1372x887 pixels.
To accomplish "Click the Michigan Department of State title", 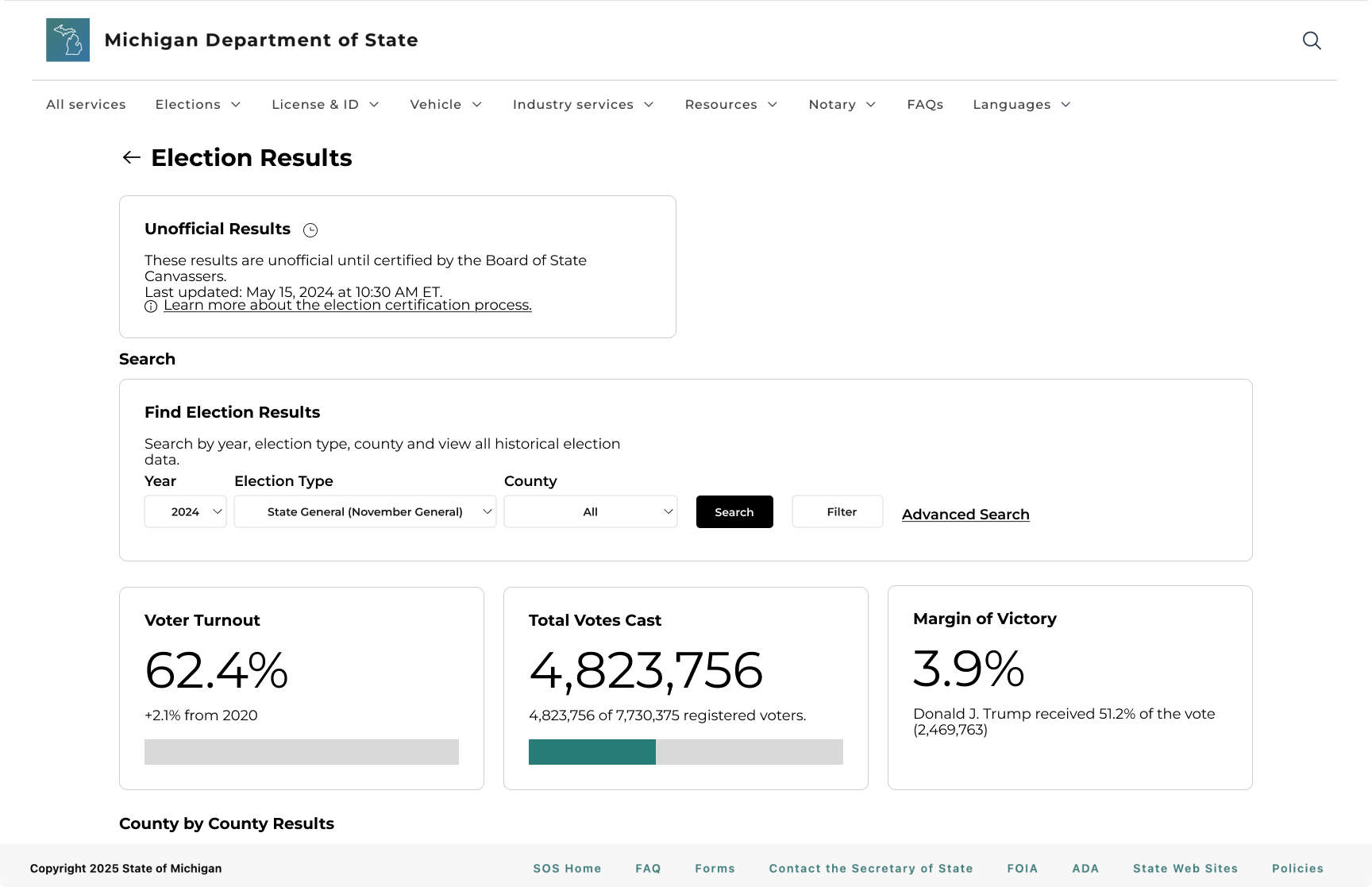I will (x=261, y=40).
